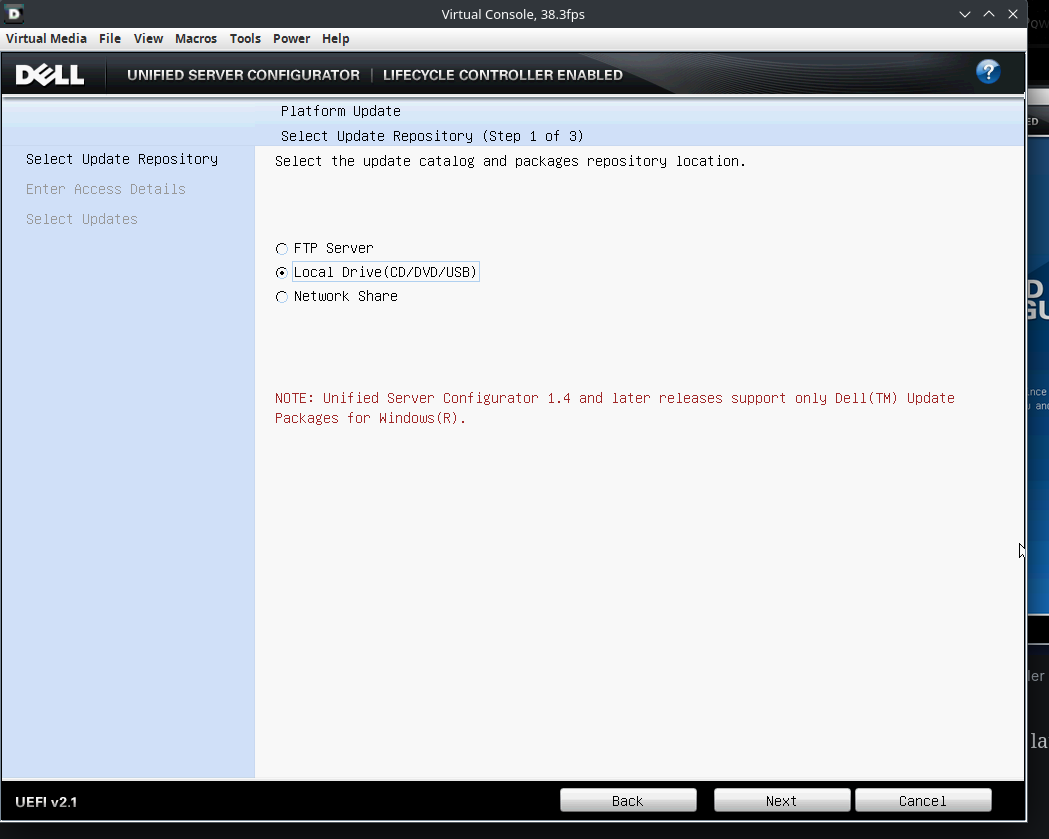Click the Virtual Console application icon
The width and height of the screenshot is (1049, 839).
click(12, 13)
